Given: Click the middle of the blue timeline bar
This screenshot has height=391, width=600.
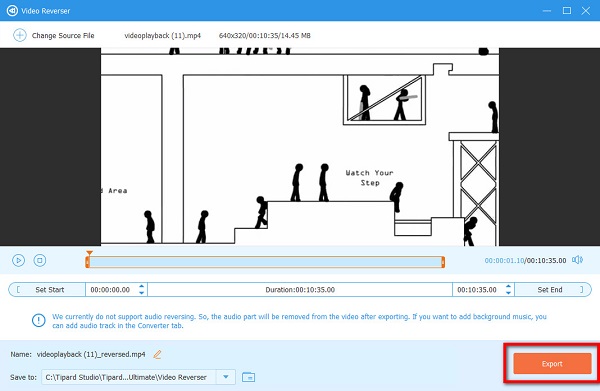Looking at the screenshot, I should pyautogui.click(x=265, y=262).
